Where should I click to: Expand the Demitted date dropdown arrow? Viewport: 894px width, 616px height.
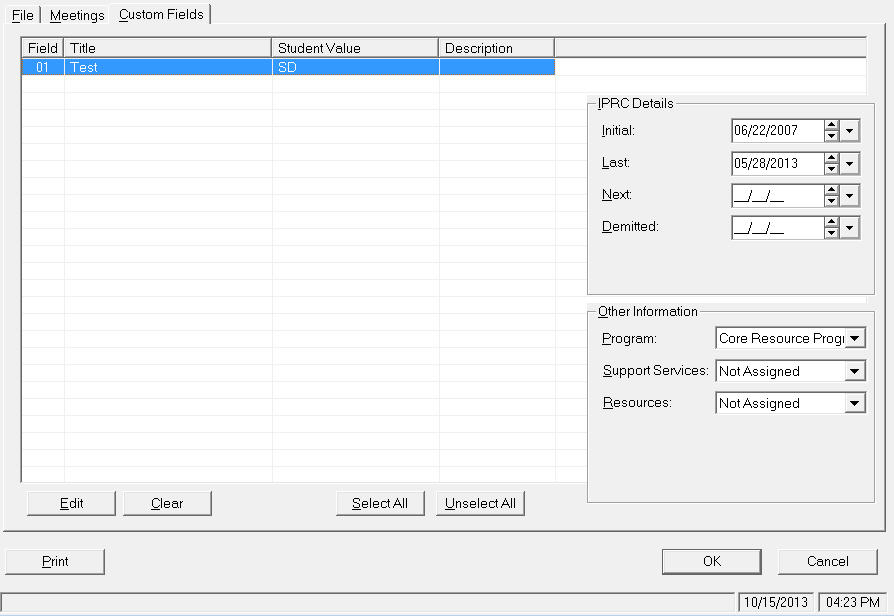click(x=850, y=228)
